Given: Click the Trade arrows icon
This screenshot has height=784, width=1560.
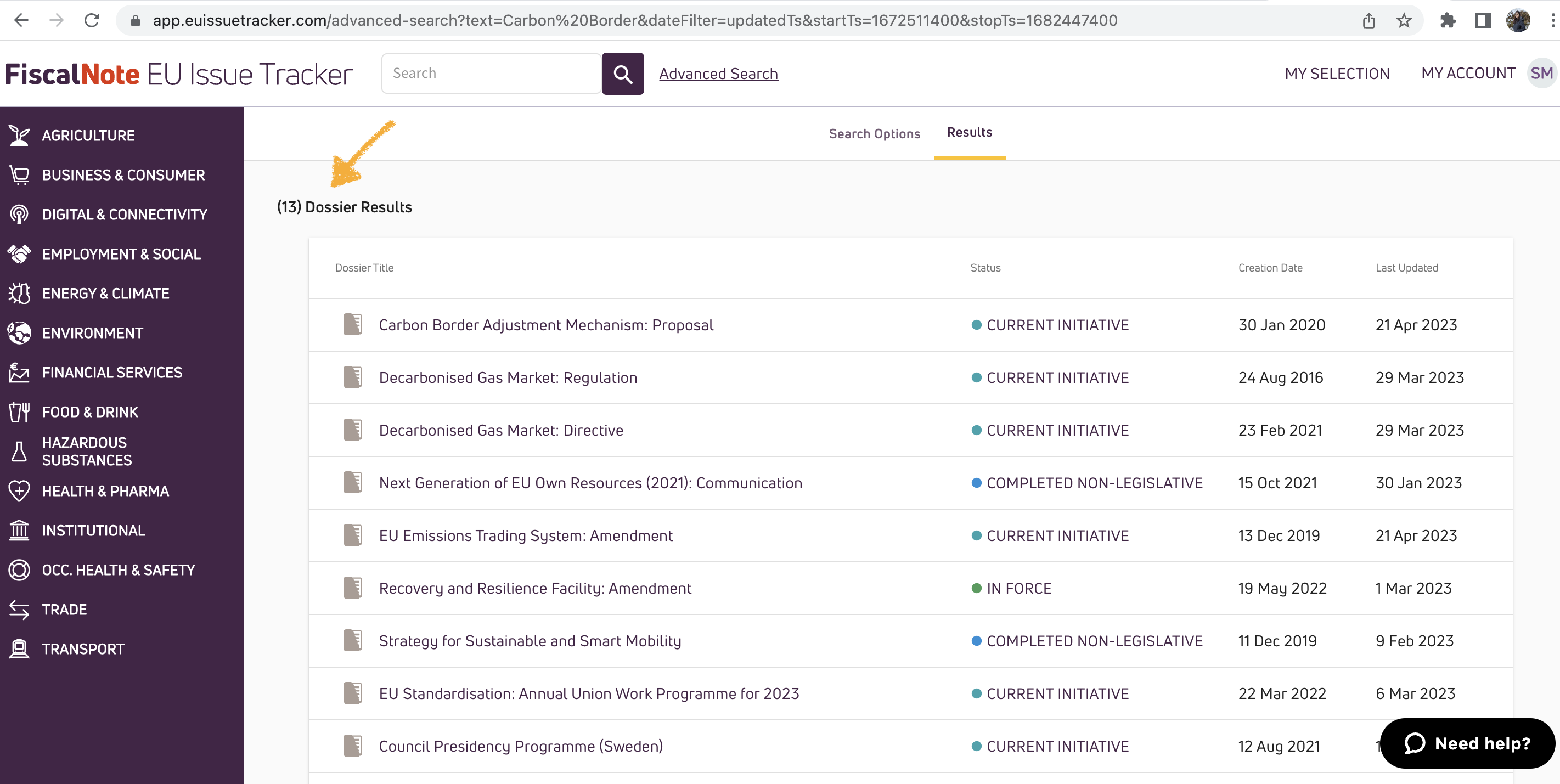Looking at the screenshot, I should point(19,610).
